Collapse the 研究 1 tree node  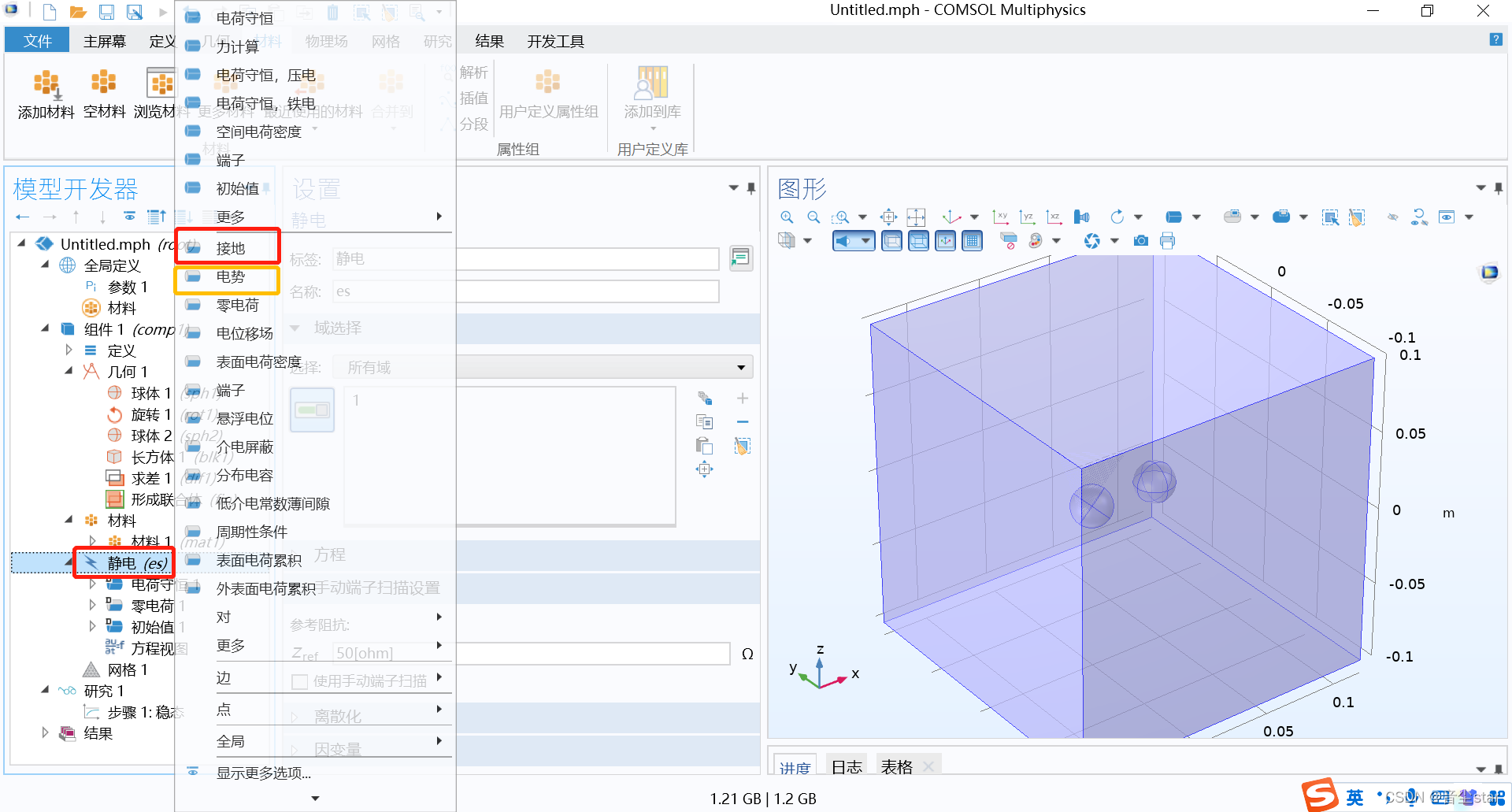coord(45,690)
